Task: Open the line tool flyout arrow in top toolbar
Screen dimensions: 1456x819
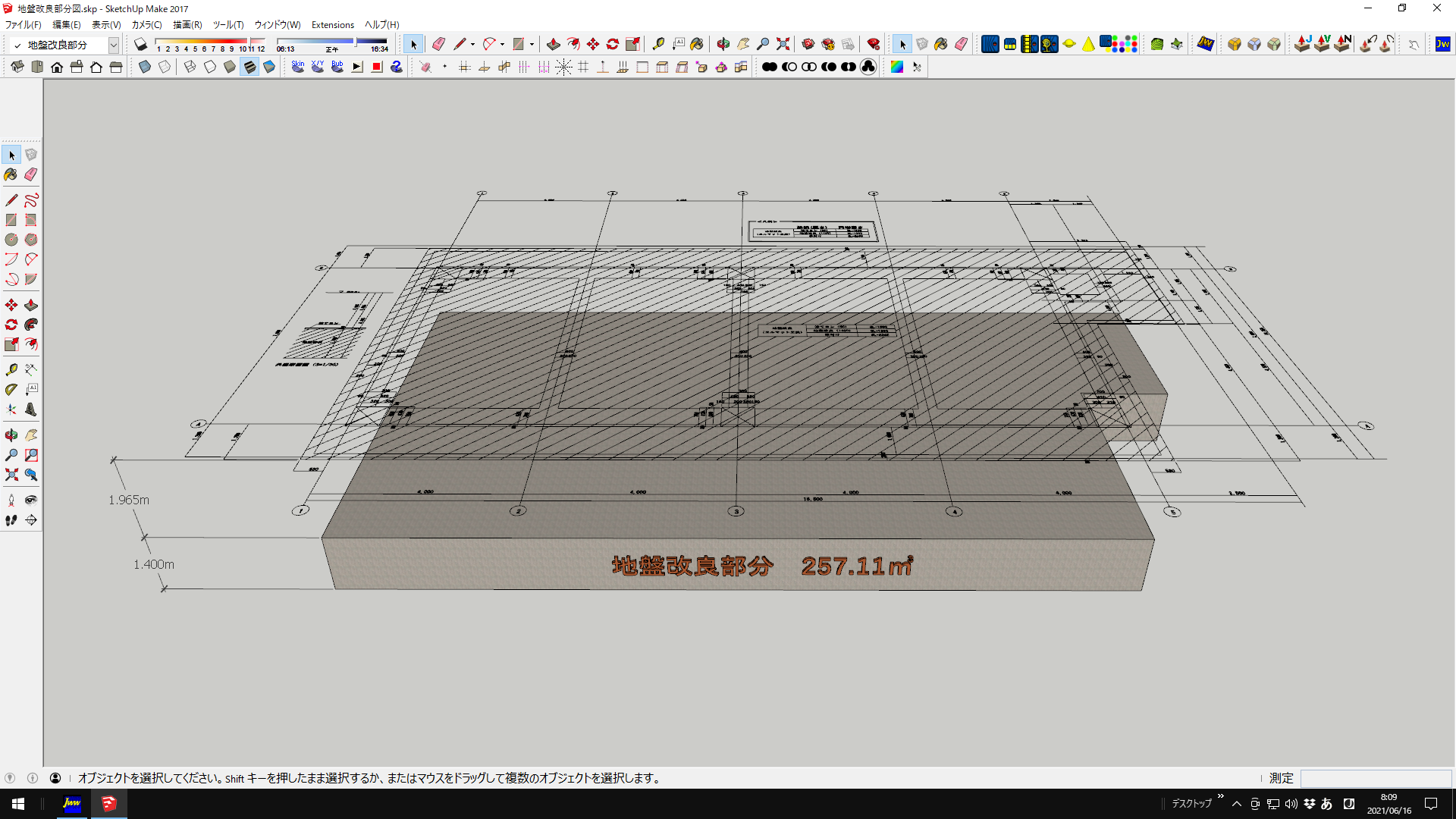Action: (473, 45)
